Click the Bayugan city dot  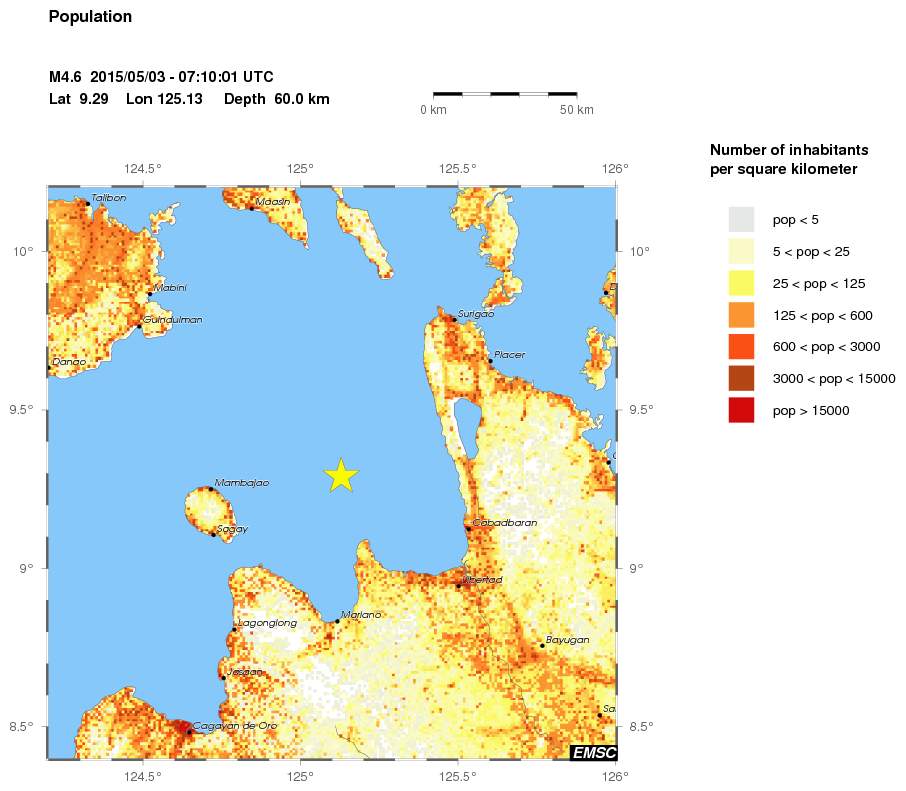click(x=542, y=646)
